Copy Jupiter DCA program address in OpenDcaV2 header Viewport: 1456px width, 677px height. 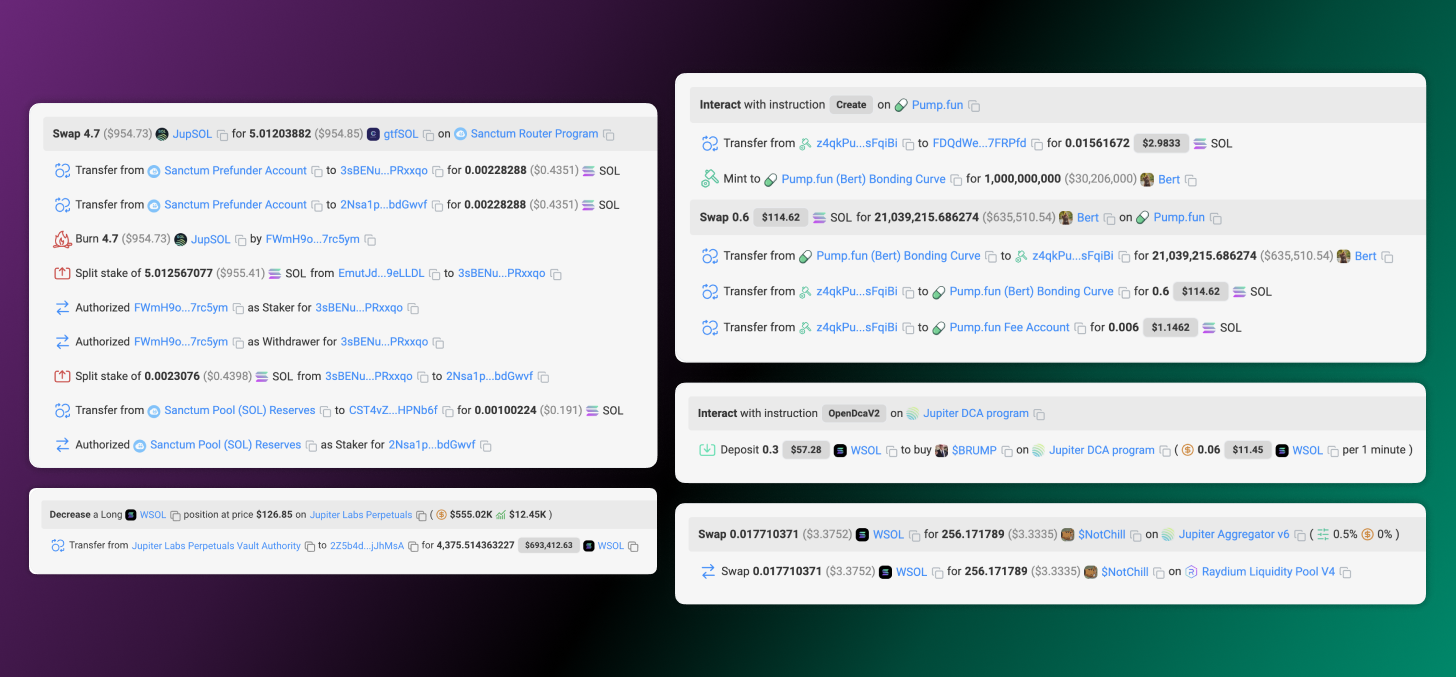click(1039, 414)
